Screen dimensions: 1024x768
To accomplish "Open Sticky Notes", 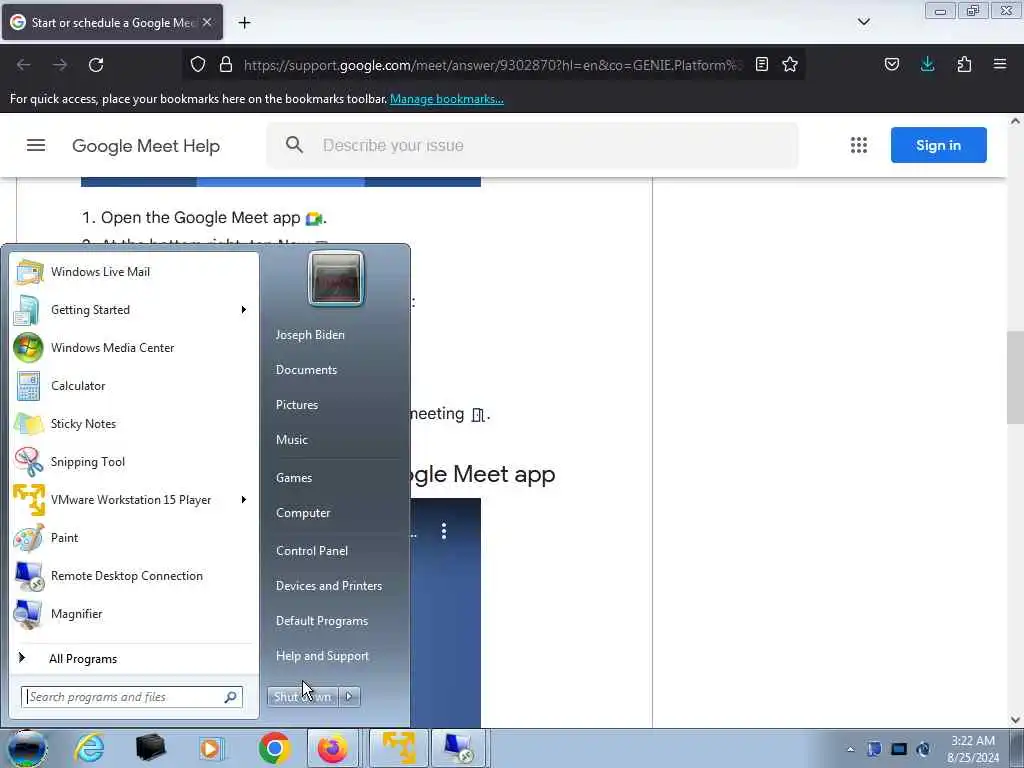I will coord(134,423).
